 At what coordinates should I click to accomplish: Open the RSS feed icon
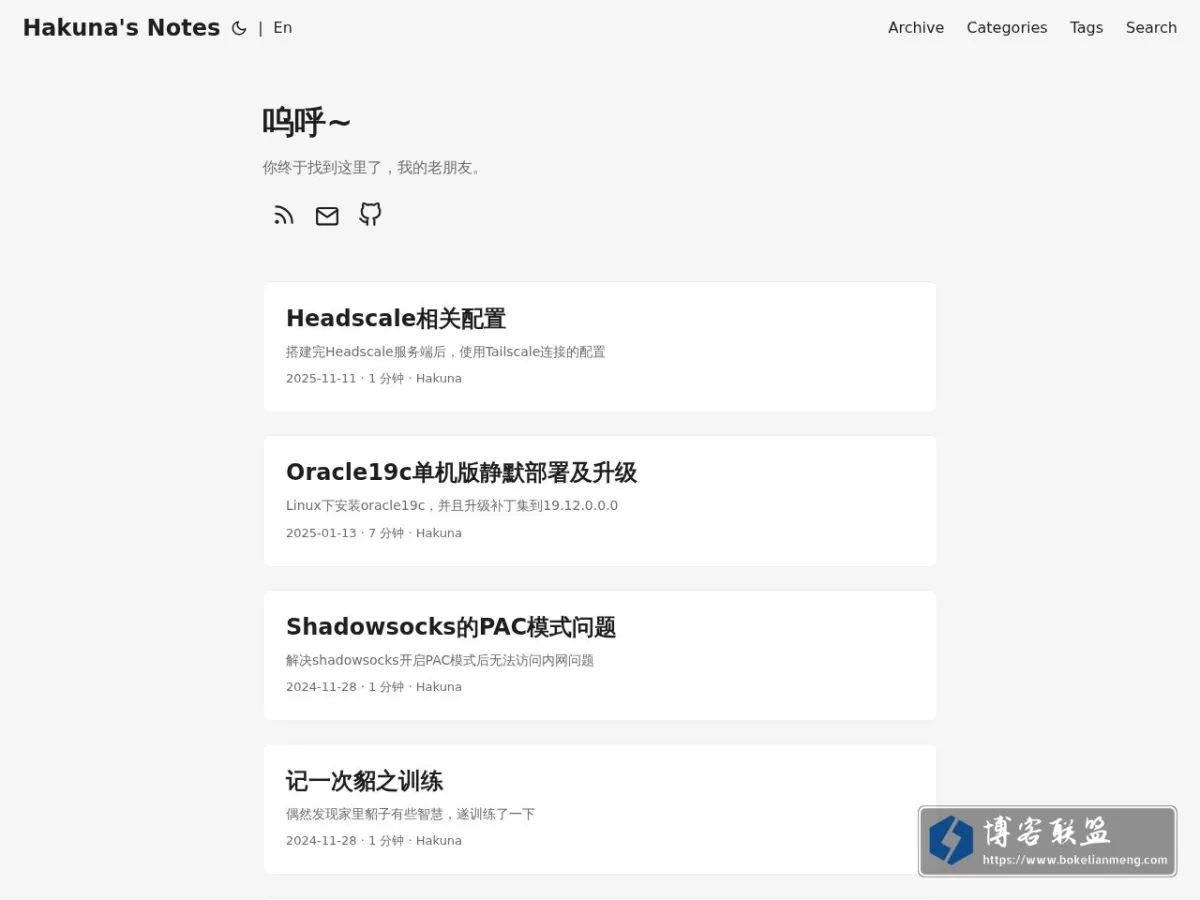pos(284,216)
